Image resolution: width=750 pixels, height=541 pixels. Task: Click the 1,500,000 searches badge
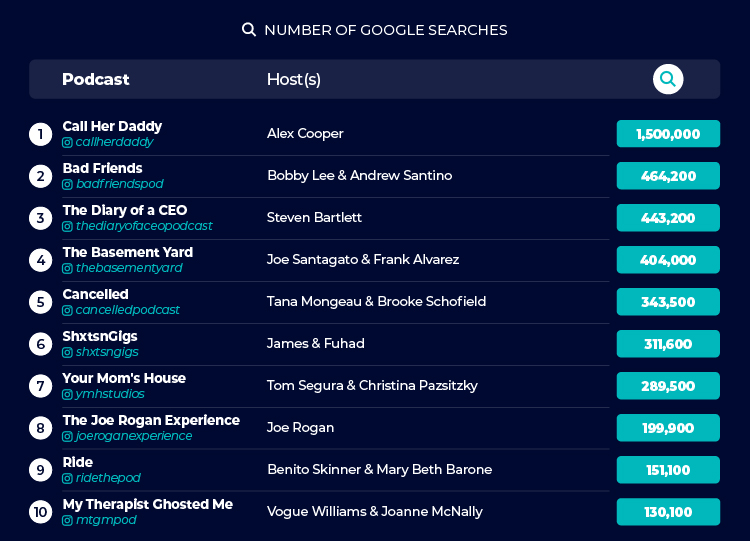click(668, 134)
